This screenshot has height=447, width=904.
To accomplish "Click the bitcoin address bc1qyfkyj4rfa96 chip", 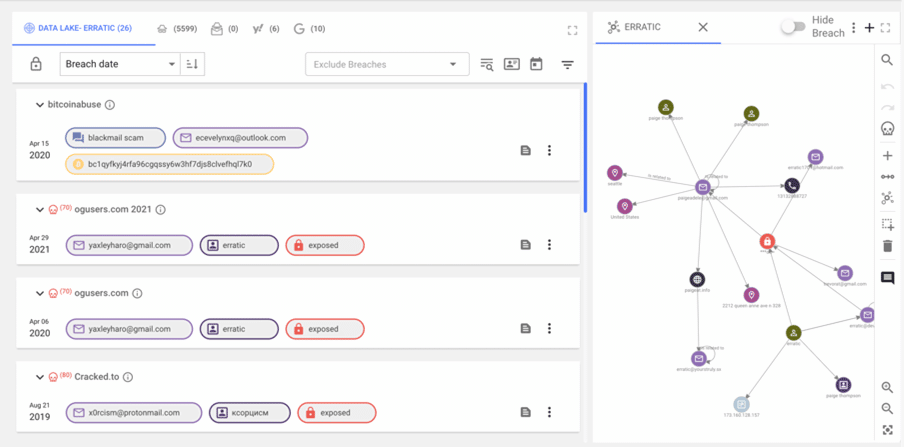I will click(170, 164).
